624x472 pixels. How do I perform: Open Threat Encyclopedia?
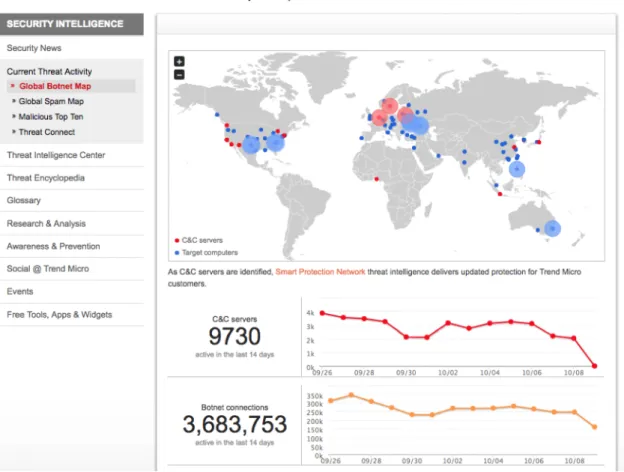tap(45, 178)
